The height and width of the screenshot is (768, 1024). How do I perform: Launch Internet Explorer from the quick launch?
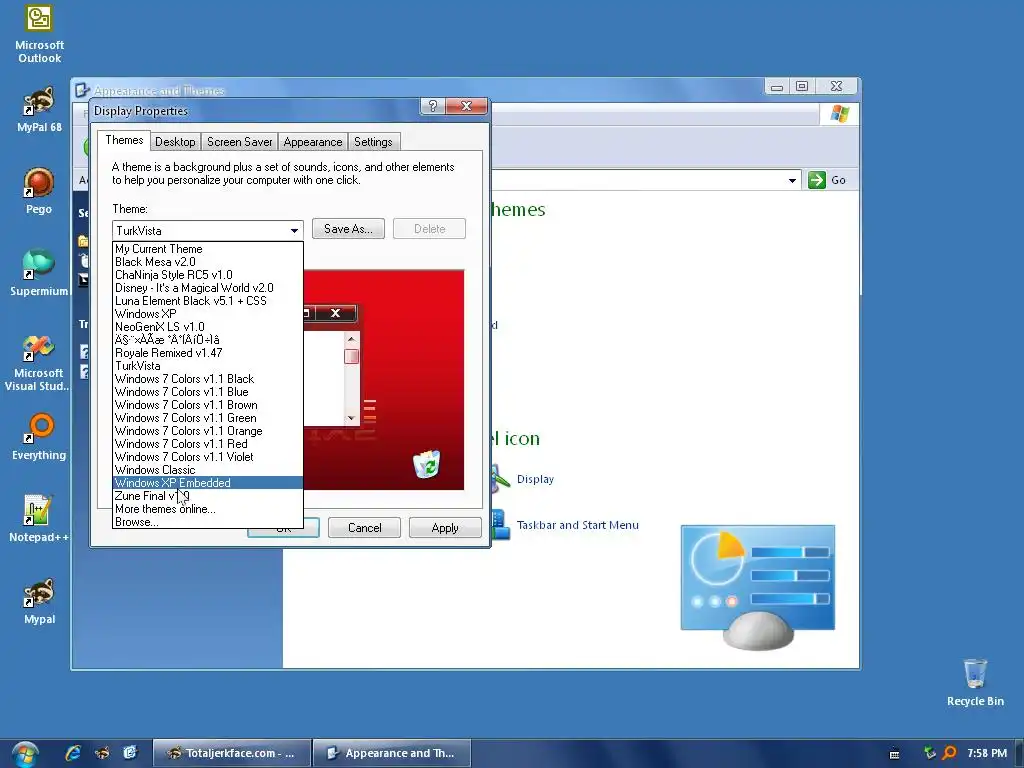point(72,753)
